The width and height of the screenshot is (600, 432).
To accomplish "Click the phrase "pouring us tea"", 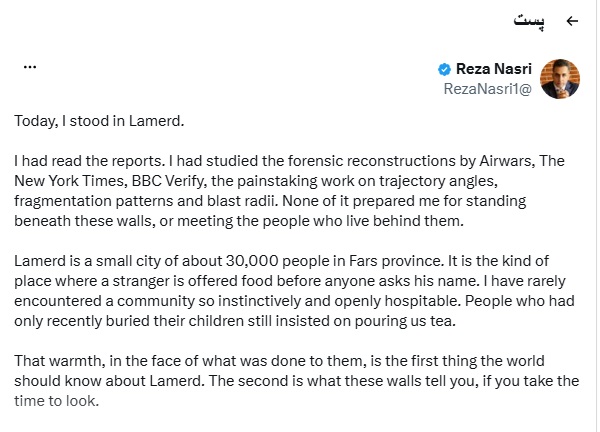I will (404, 321).
